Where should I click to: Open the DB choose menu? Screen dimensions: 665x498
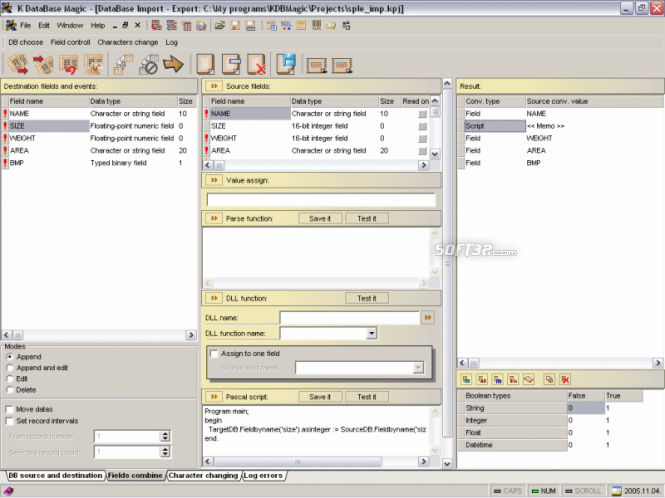pyautogui.click(x=25, y=42)
